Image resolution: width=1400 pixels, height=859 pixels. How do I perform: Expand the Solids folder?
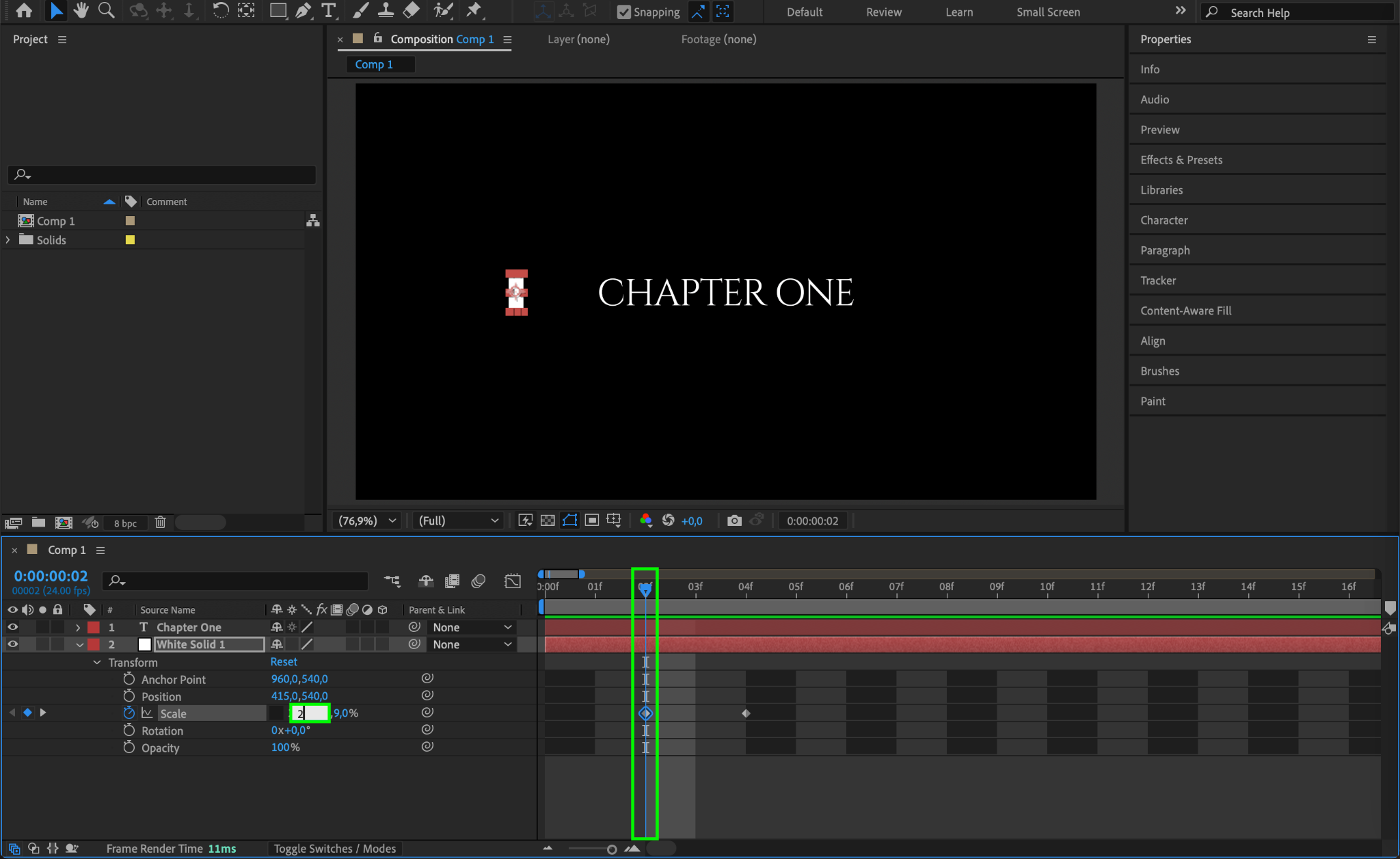[8, 240]
